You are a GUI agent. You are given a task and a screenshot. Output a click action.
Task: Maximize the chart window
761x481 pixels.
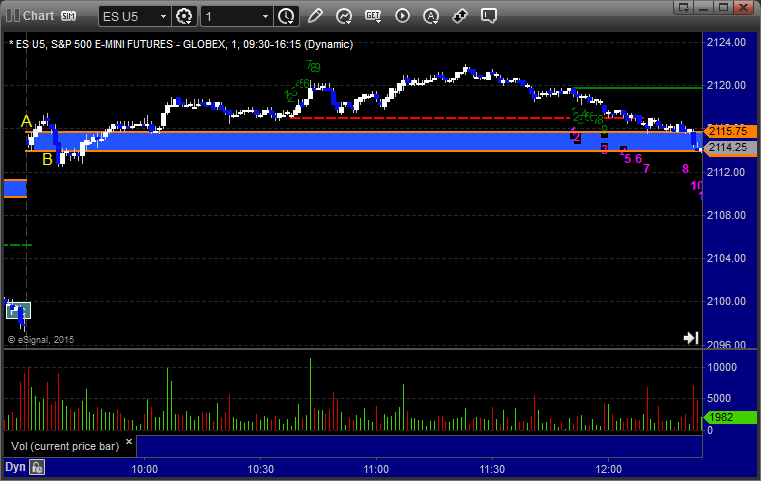pos(723,7)
